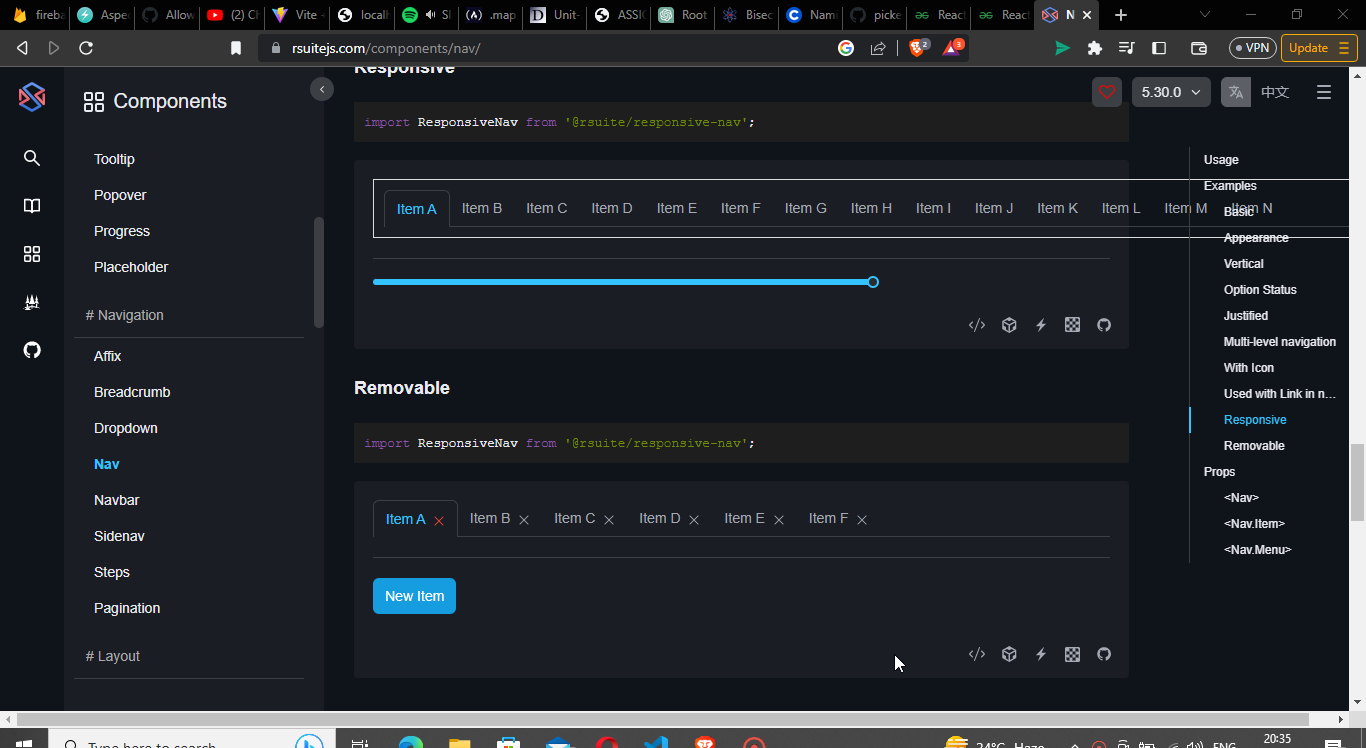
Task: Switch language to 中文
Action: point(1276,92)
